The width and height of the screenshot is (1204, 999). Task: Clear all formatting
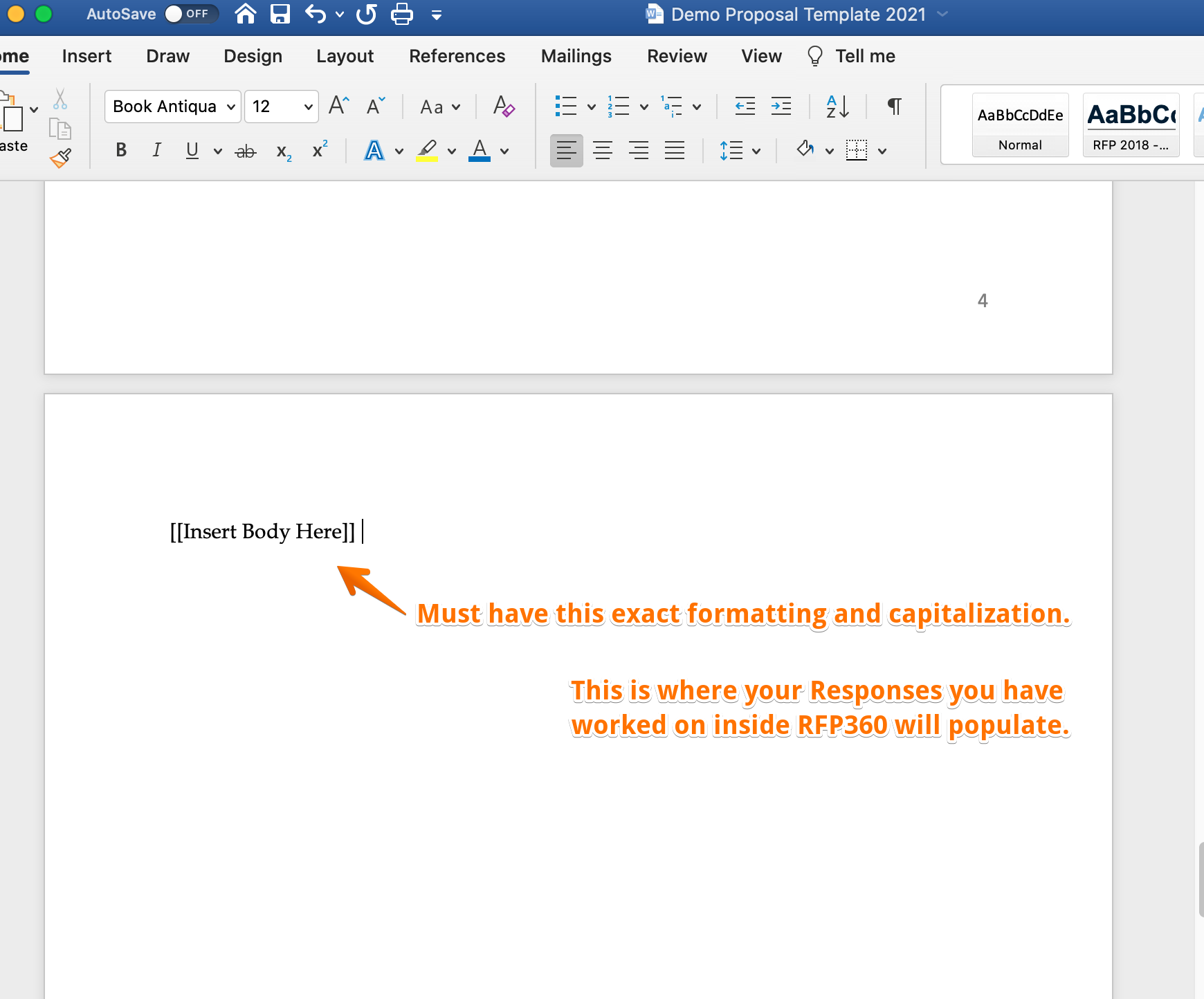pos(504,107)
